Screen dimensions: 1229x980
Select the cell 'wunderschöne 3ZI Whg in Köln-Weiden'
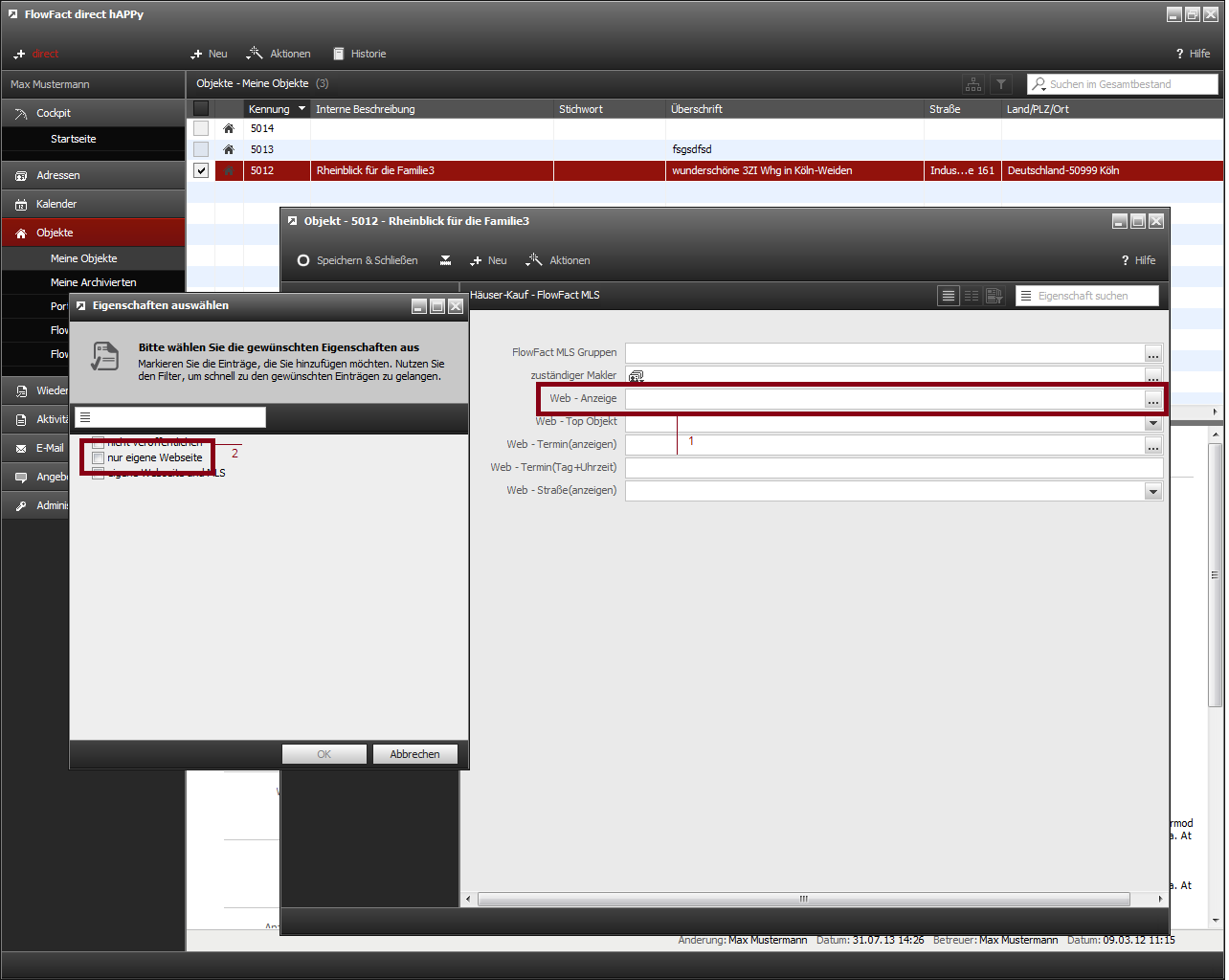(x=796, y=170)
